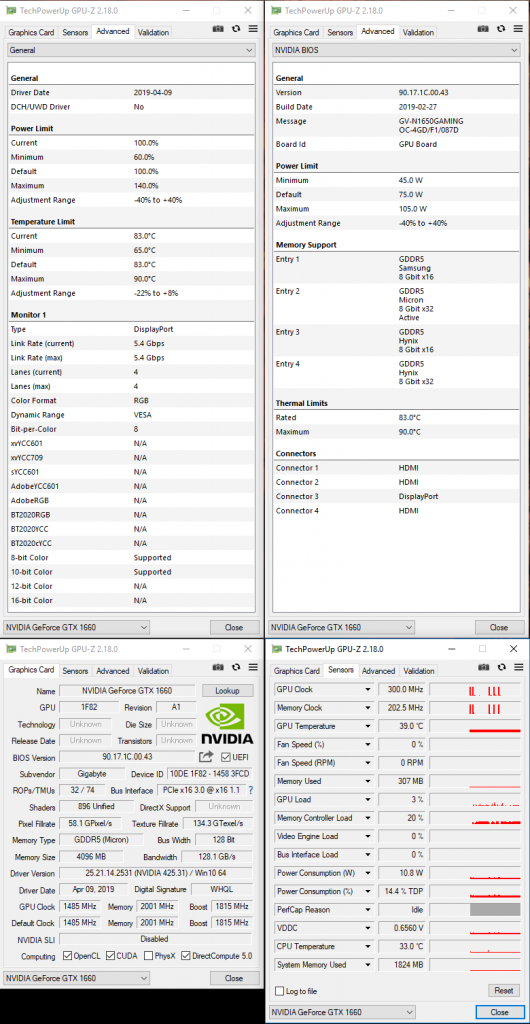Open the General category dropdown
This screenshot has width=530, height=1024.
point(131,50)
